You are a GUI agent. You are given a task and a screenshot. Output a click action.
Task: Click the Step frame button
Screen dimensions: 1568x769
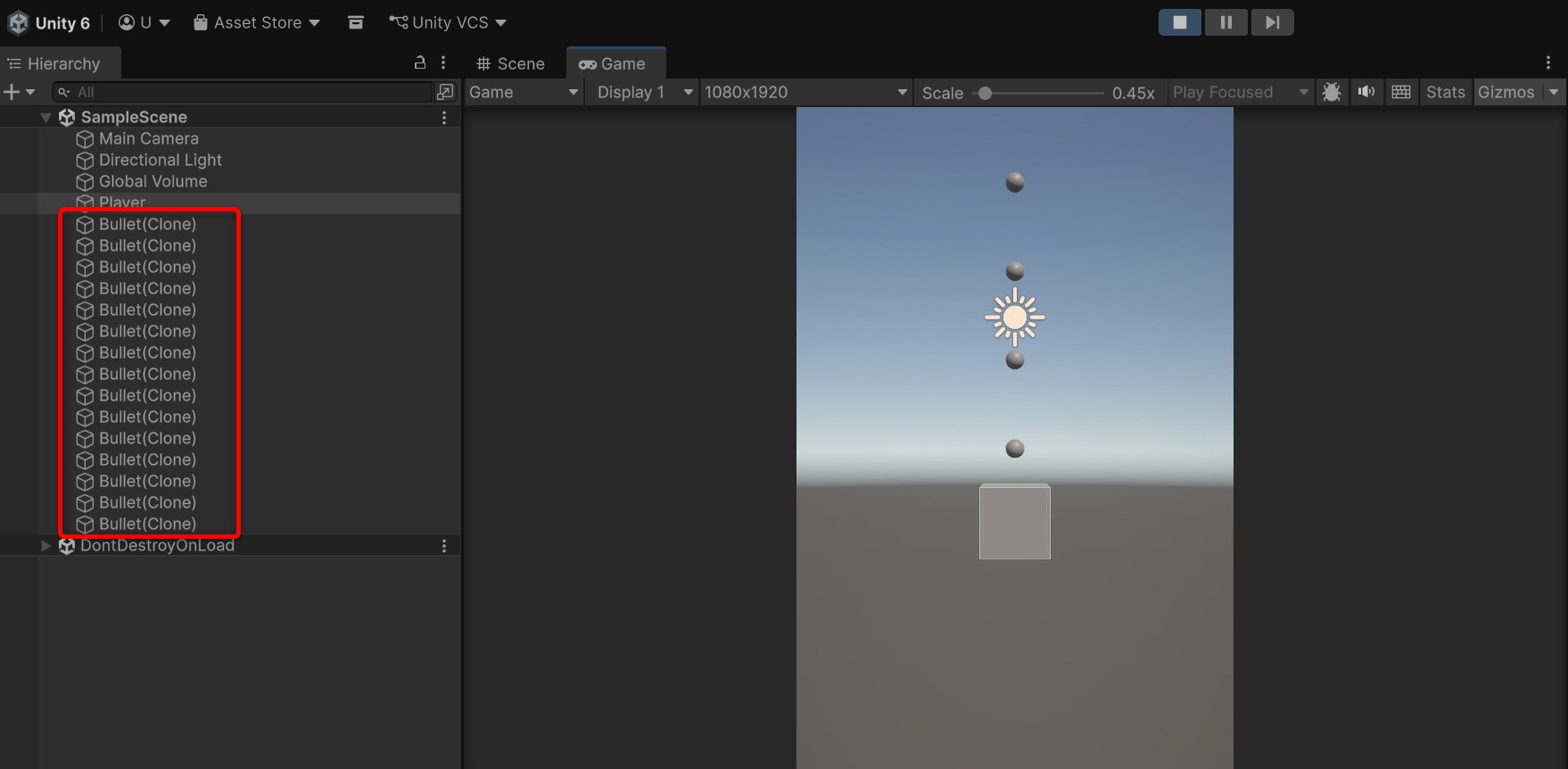(1272, 22)
